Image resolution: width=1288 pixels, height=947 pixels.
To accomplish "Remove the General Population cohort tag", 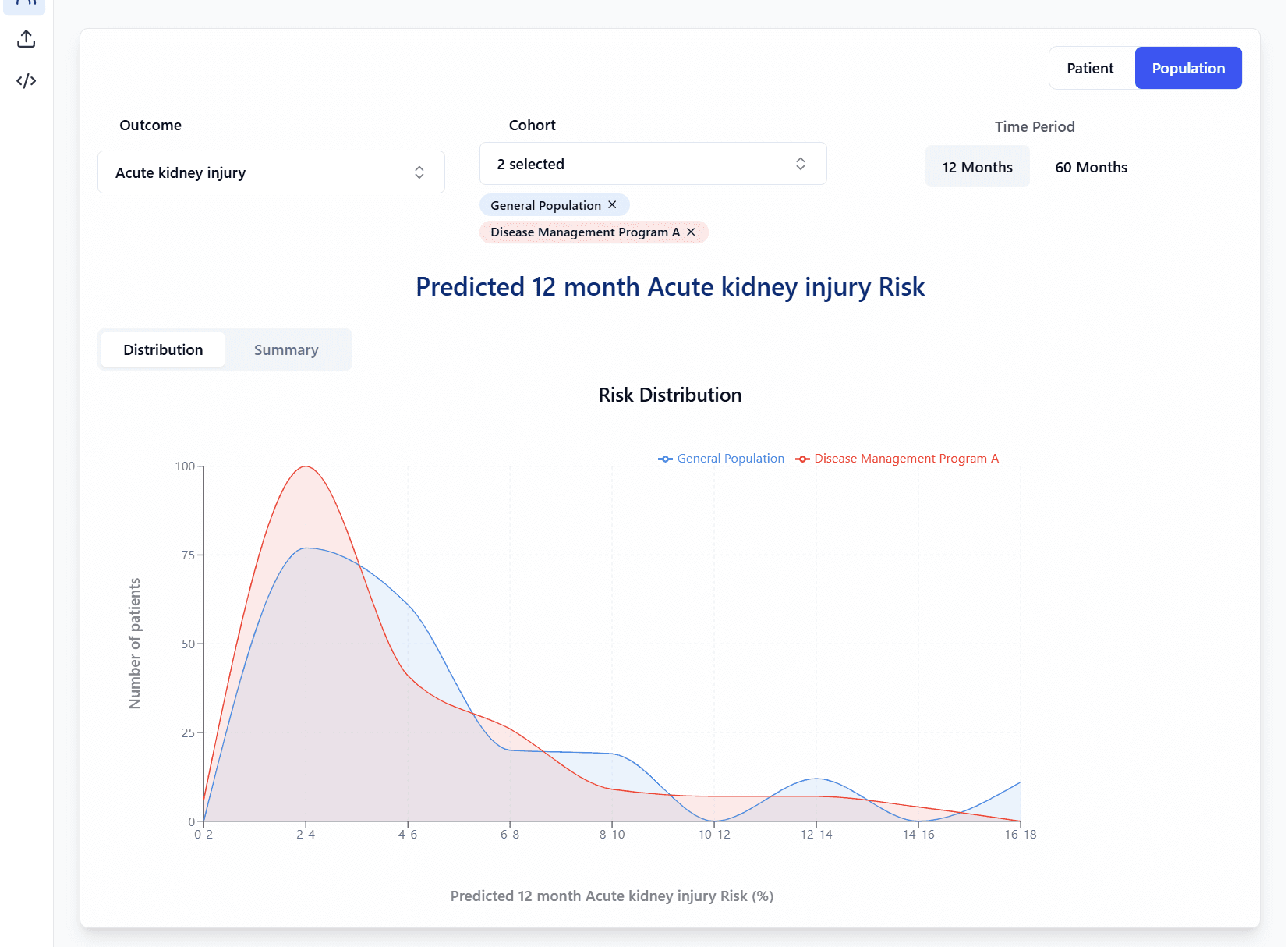I will pyautogui.click(x=613, y=204).
